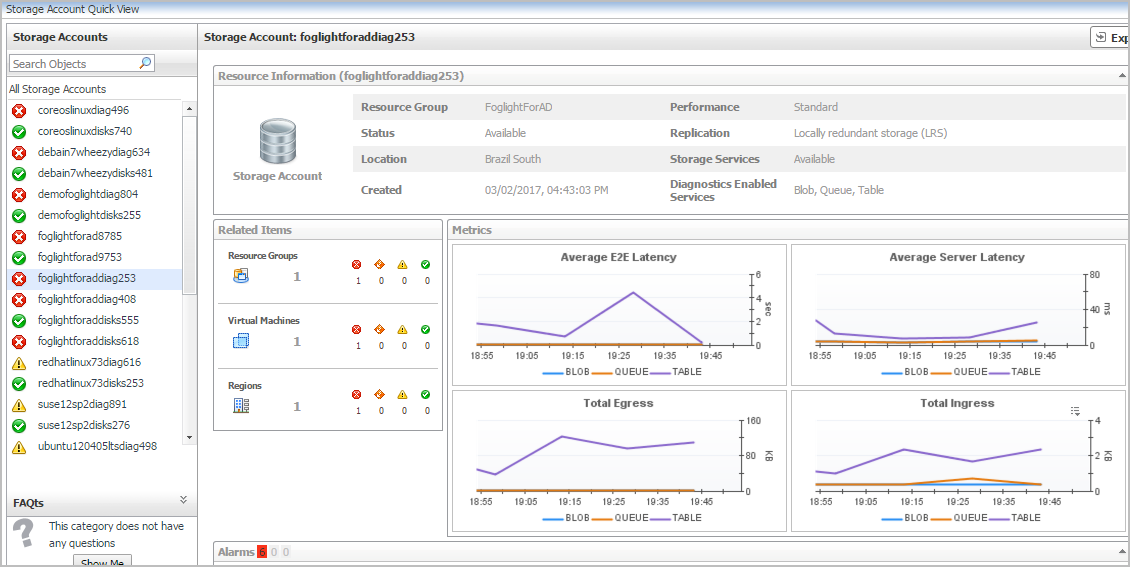Click in the Search Objects input field
This screenshot has width=1130, height=567.
[72, 63]
